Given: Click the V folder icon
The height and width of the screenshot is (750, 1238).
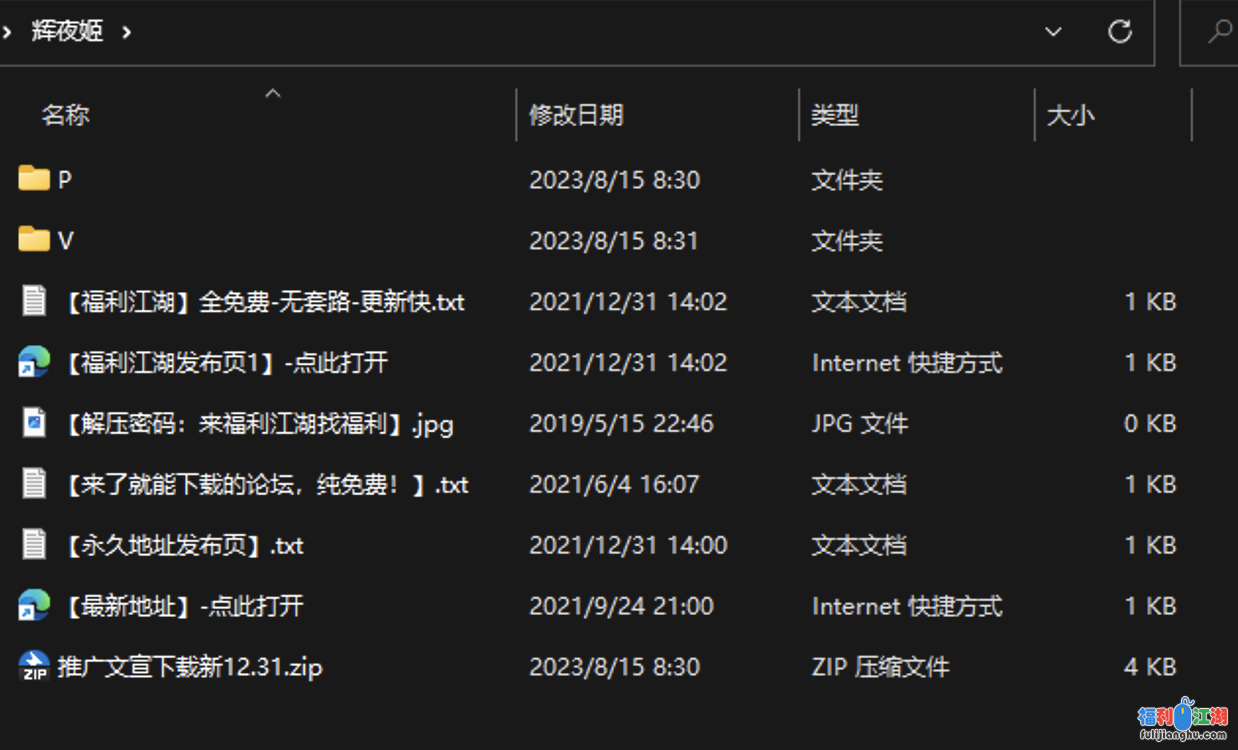Looking at the screenshot, I should pos(34,240).
